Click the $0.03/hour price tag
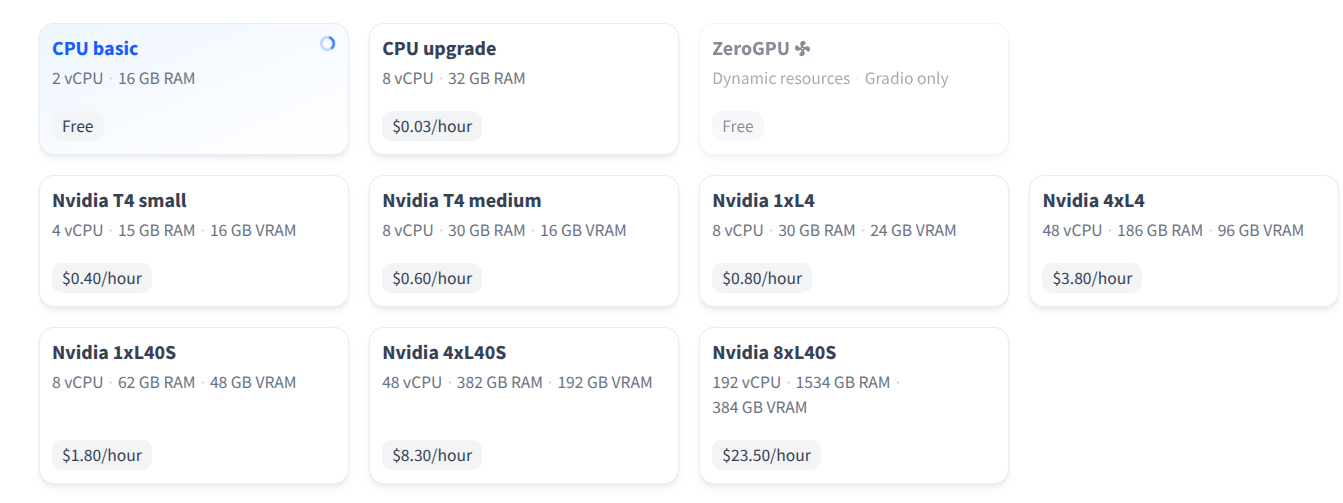 click(x=432, y=126)
